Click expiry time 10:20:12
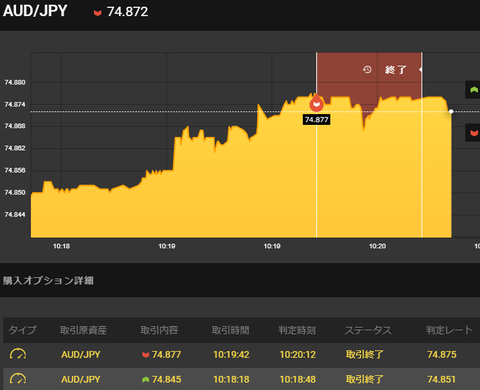 (x=298, y=354)
